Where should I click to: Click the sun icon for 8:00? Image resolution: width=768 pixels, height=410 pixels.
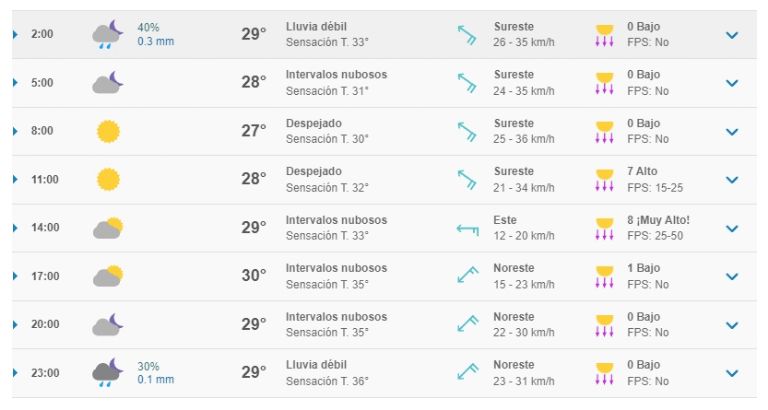108,131
